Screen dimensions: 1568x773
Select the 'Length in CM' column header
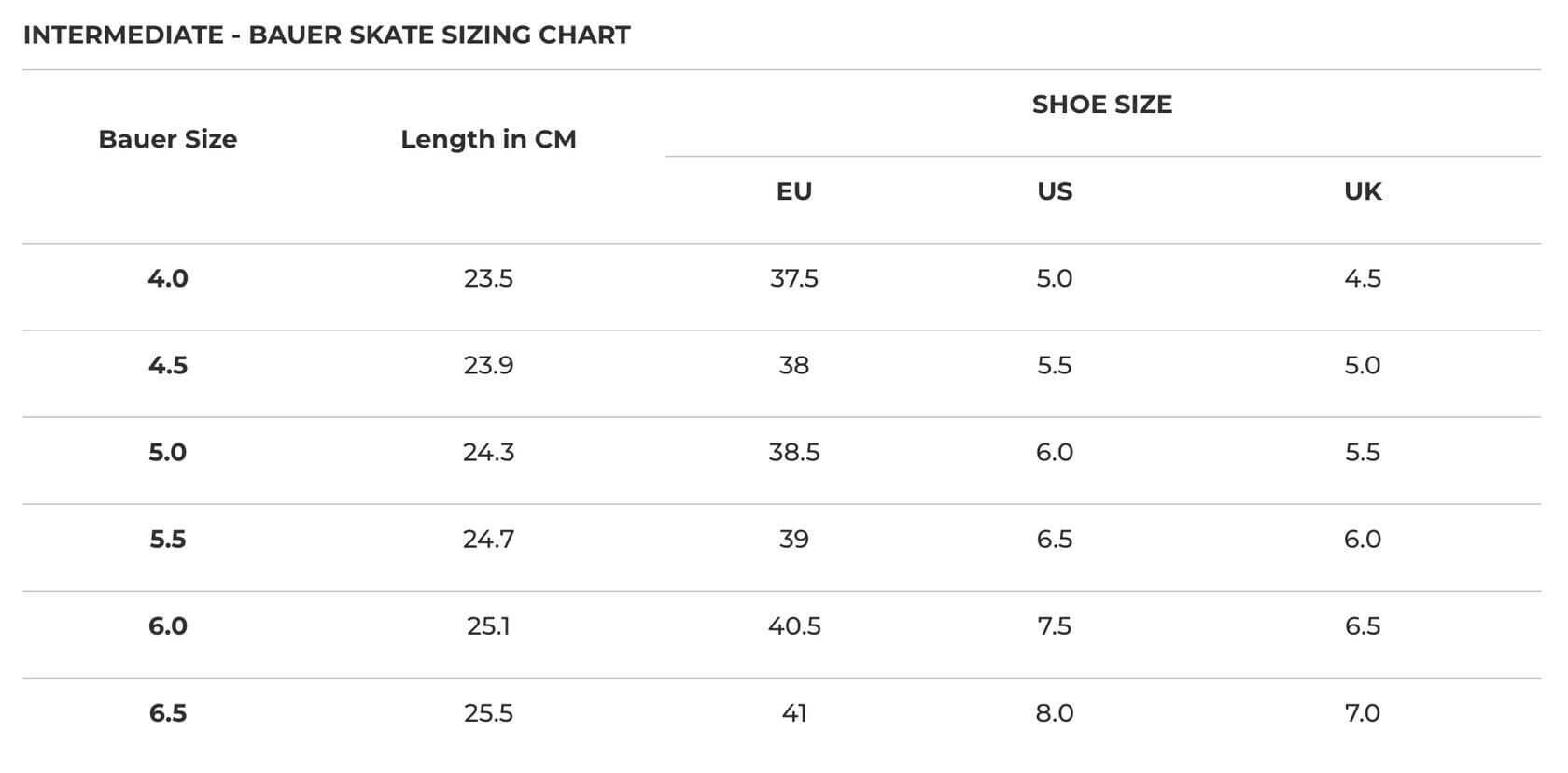(x=488, y=139)
